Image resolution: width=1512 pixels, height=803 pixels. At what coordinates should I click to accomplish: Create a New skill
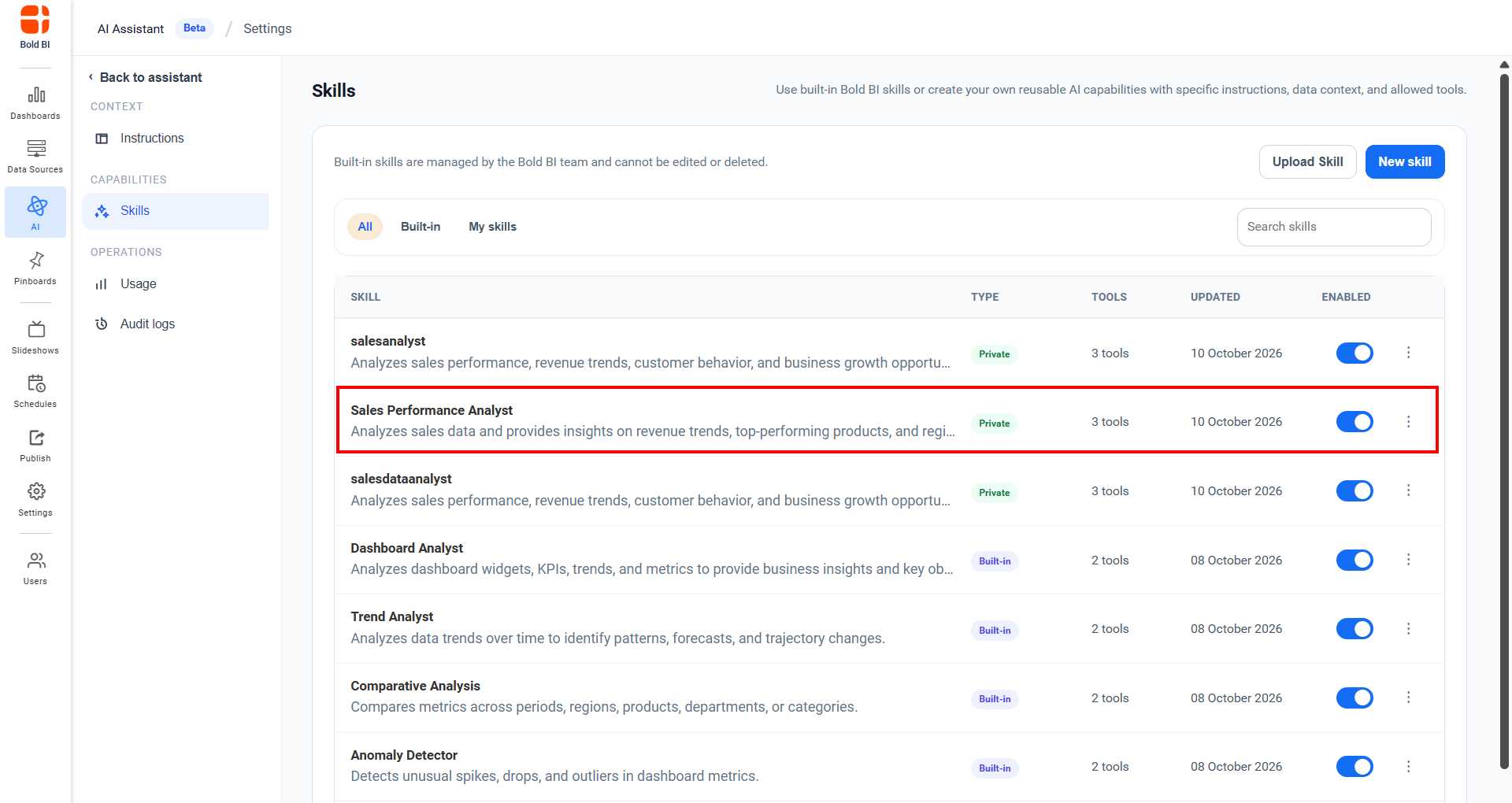pyautogui.click(x=1405, y=162)
